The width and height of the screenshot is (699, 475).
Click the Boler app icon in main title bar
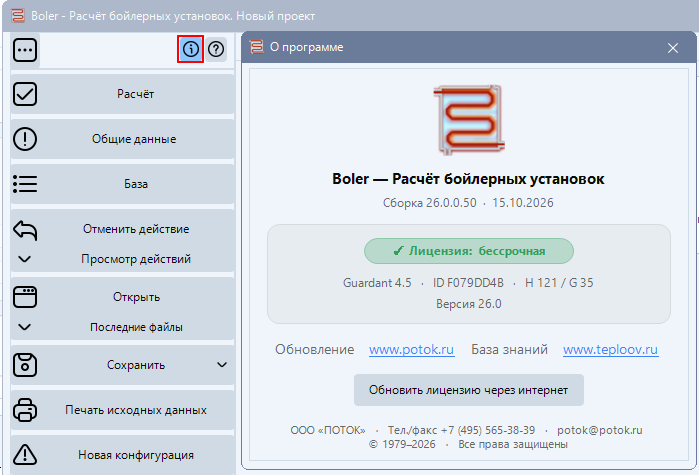coord(18,16)
